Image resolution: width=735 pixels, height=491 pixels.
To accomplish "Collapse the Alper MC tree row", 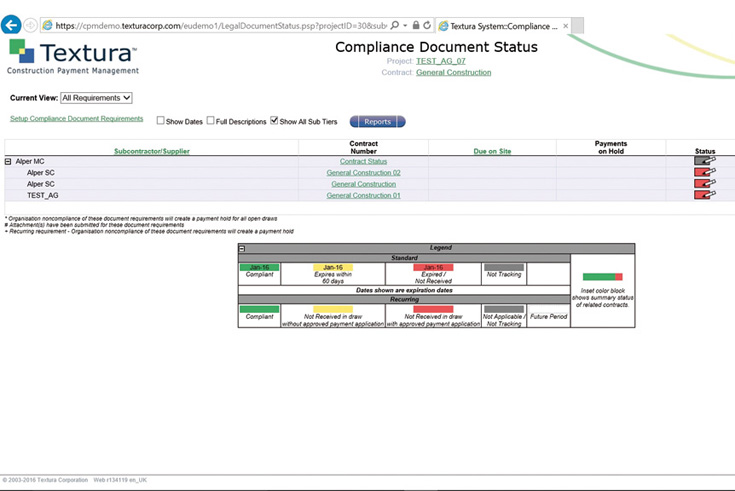I will [8, 161].
